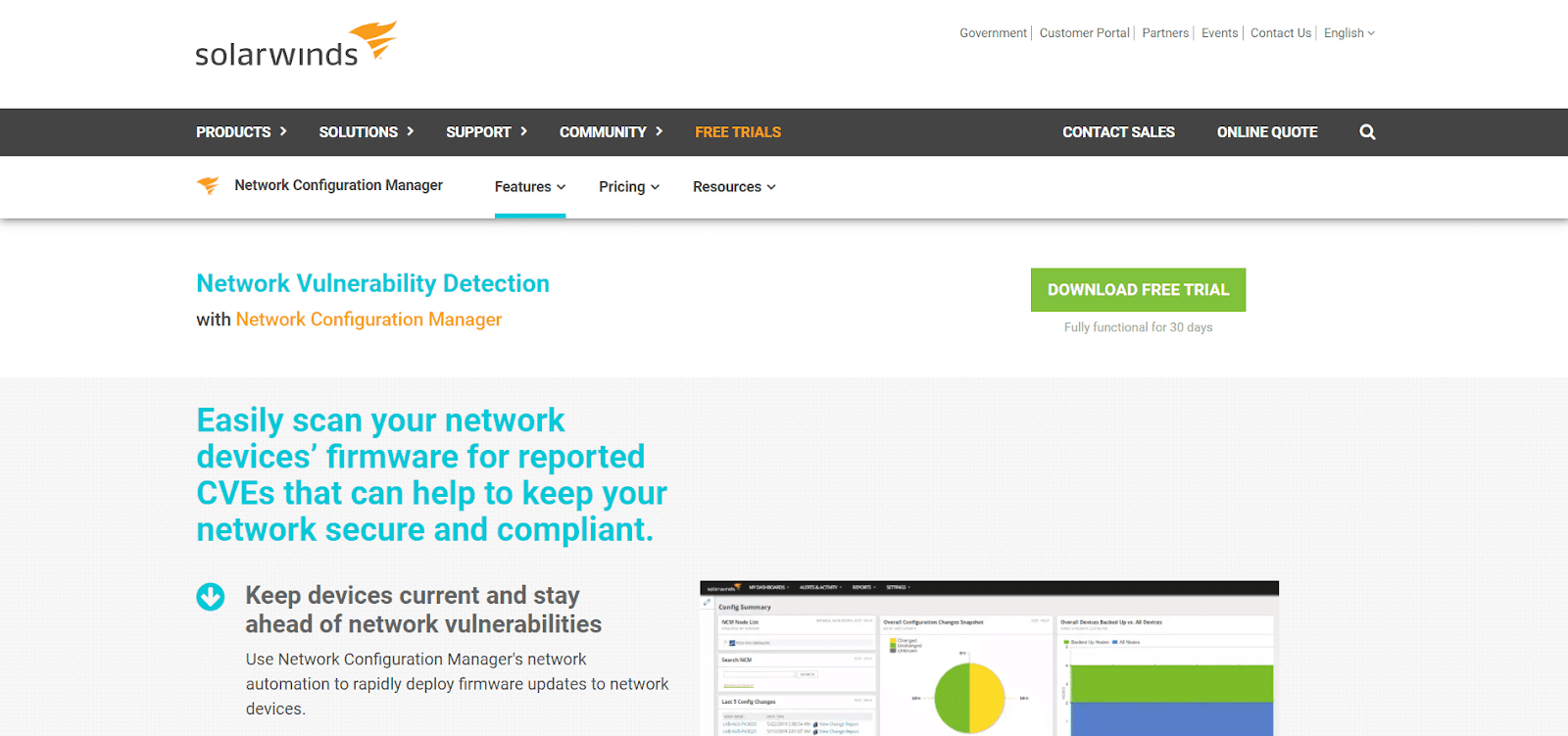Click the dashboard screenshot thumbnail
Viewport: 1568px width, 736px height.
(x=989, y=659)
